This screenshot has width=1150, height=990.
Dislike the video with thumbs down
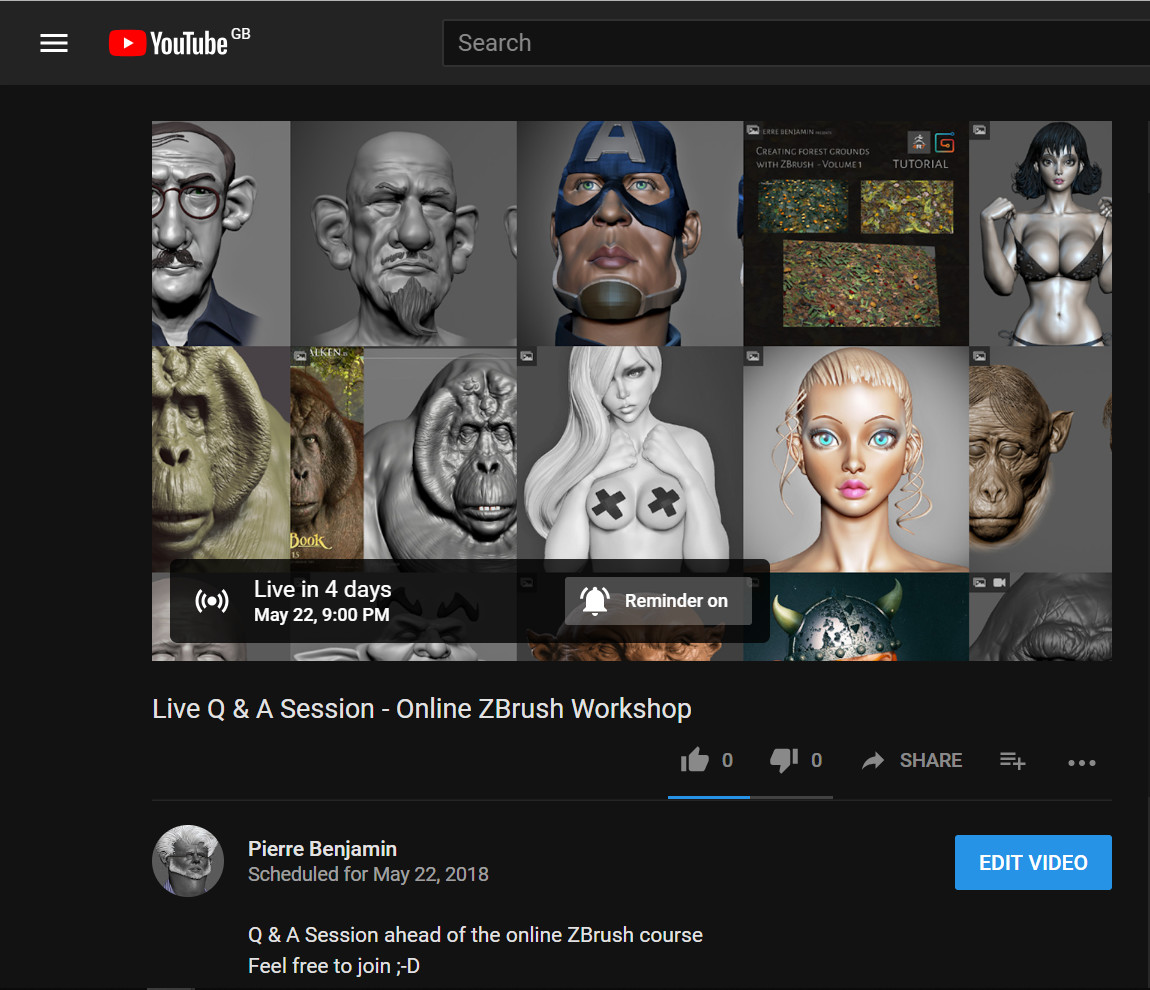point(784,760)
